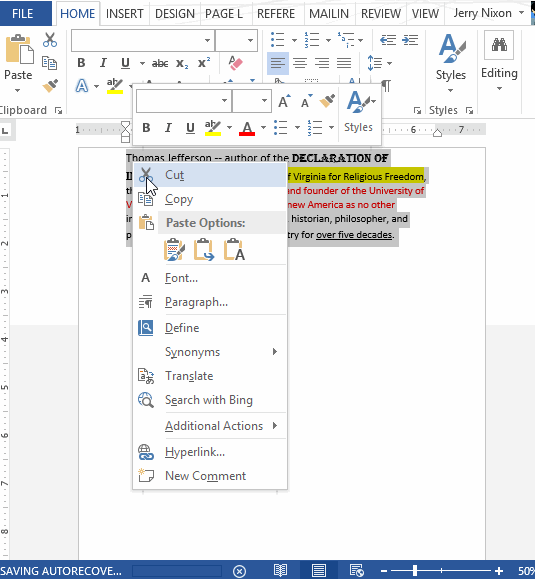Click Read Mode view icon in status bar

point(280,571)
